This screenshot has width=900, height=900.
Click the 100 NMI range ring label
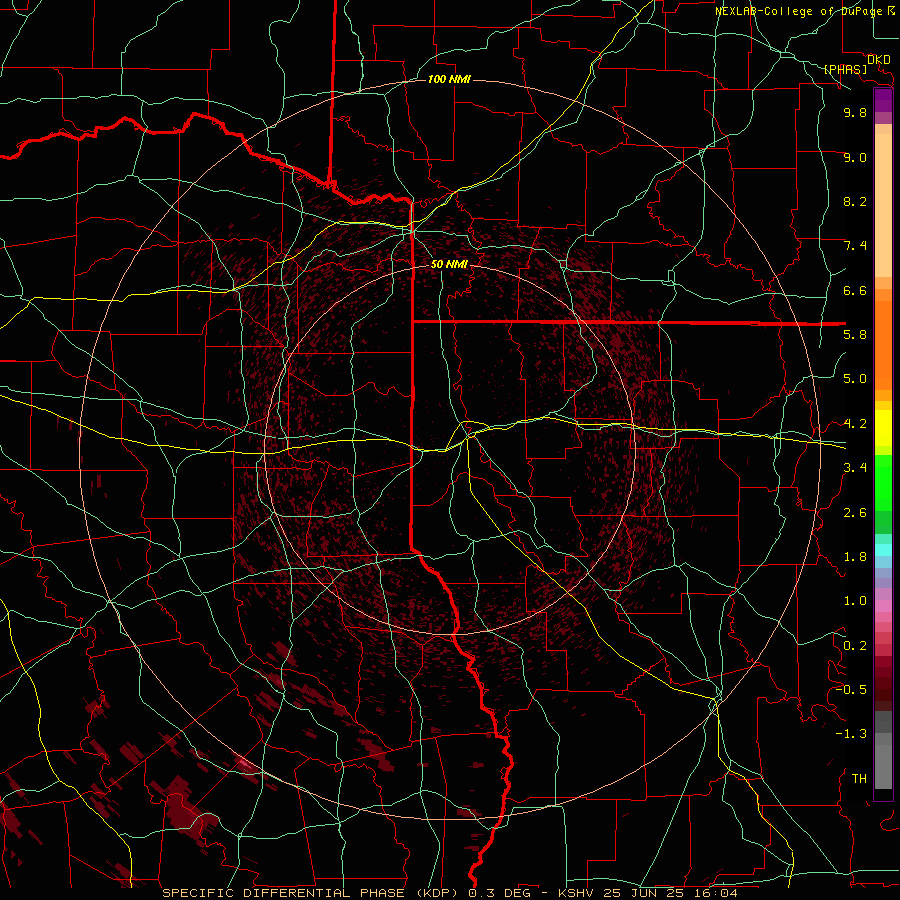tap(449, 79)
